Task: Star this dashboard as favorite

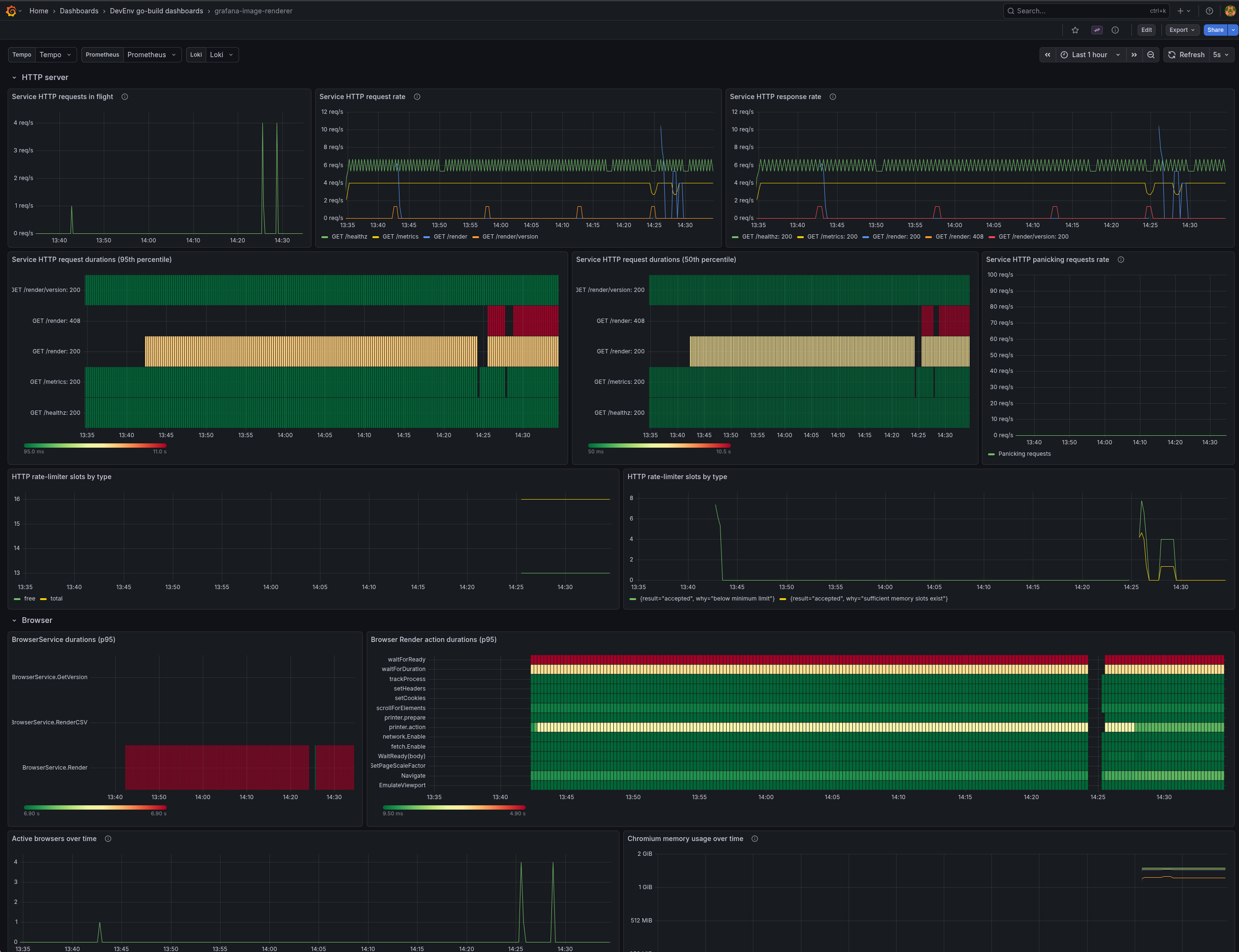Action: pos(1075,30)
